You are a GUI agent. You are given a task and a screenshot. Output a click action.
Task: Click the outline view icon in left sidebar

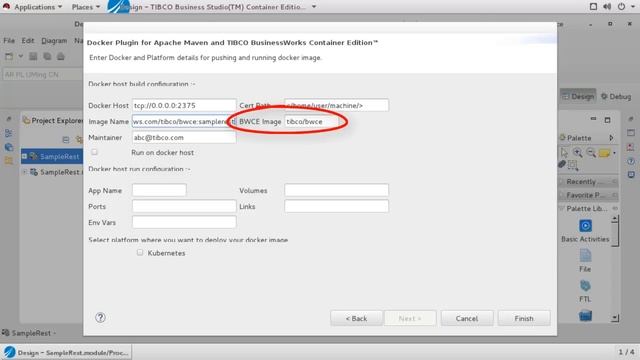click(x=9, y=133)
